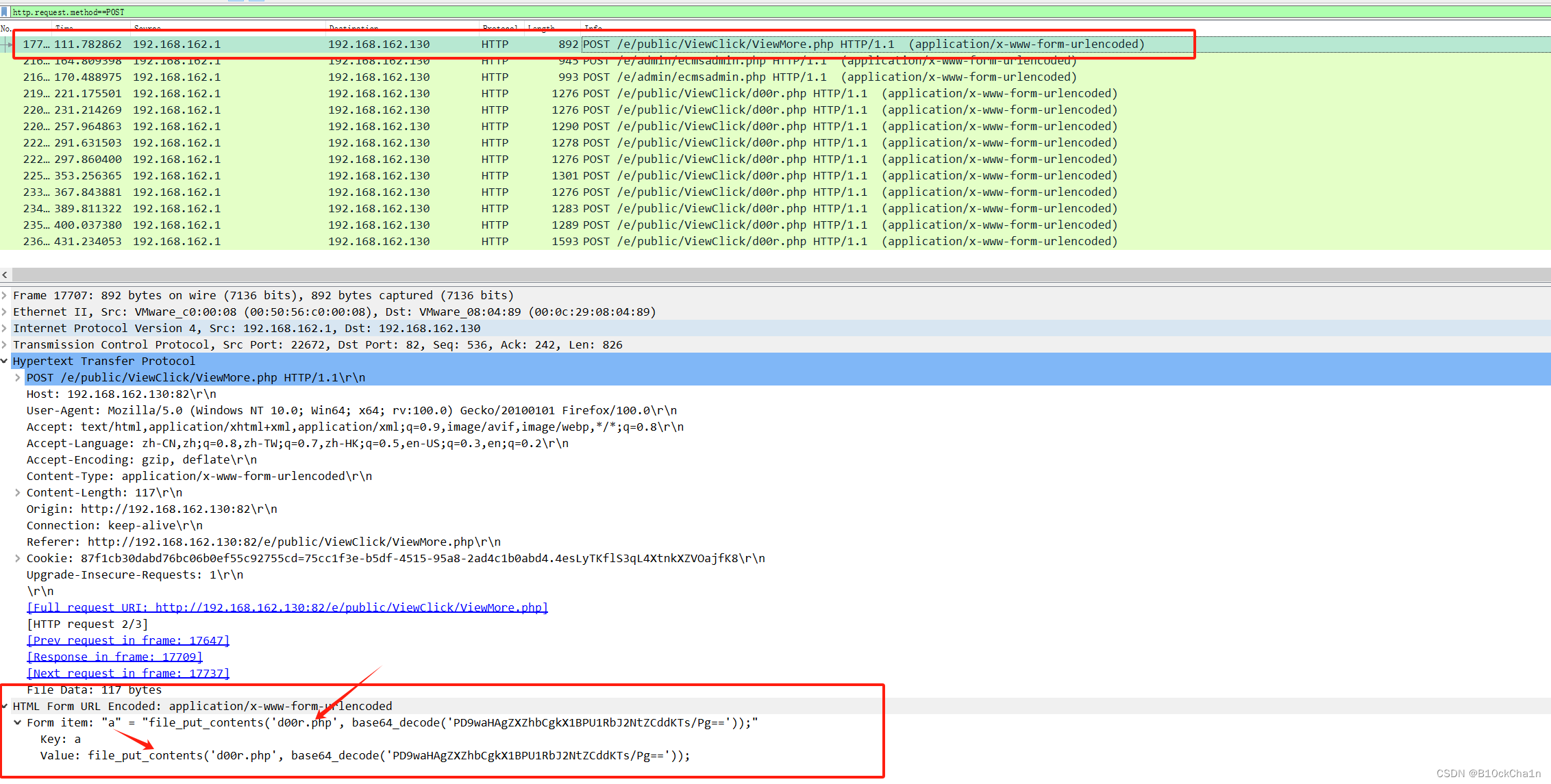
Task: Expand the Frame 17707 details
Action: coord(5,296)
